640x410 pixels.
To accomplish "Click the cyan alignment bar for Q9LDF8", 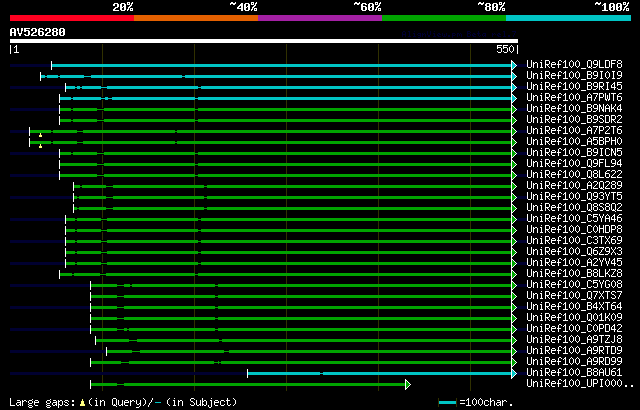I will coord(282,65).
